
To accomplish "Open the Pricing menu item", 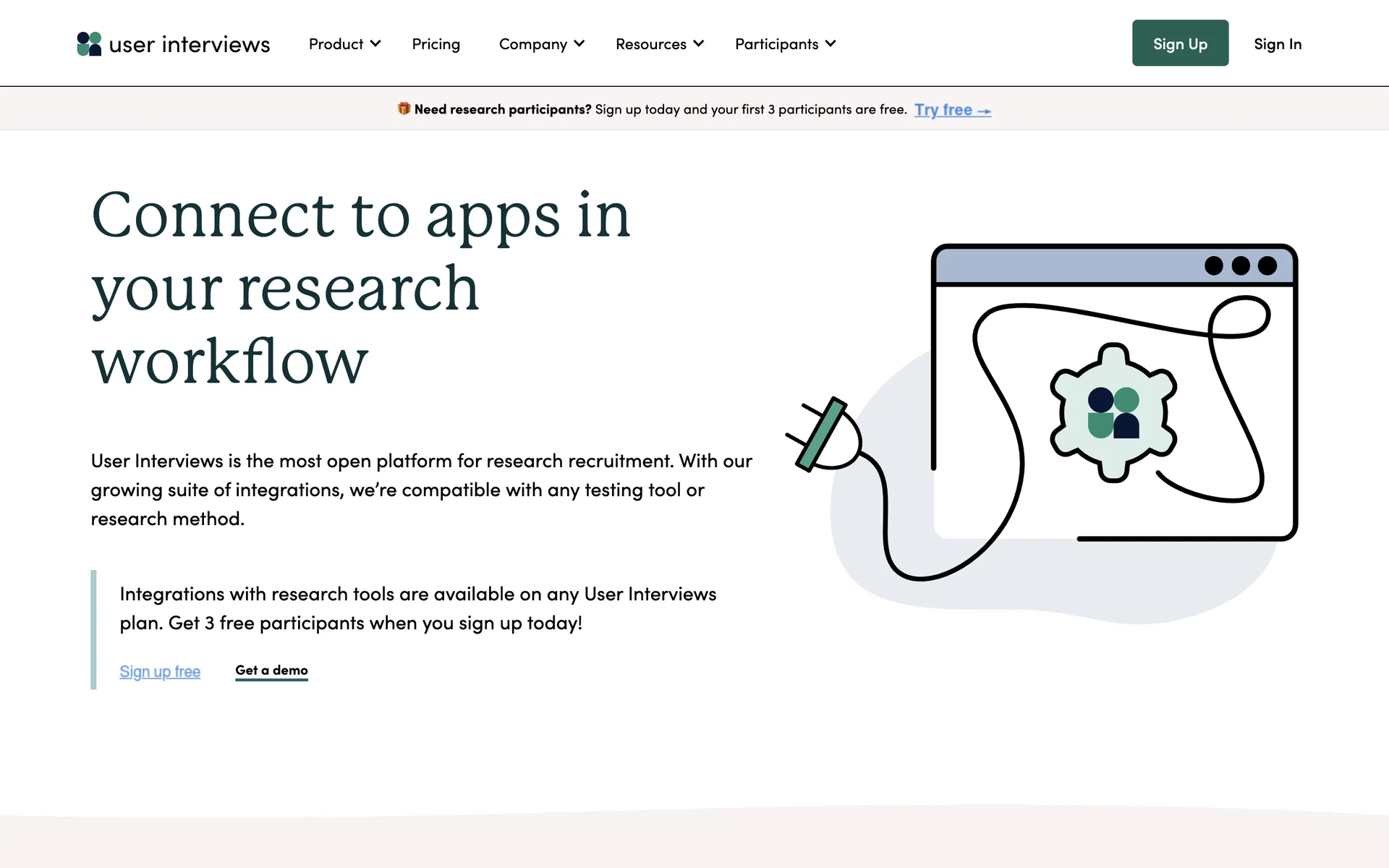I will point(436,44).
